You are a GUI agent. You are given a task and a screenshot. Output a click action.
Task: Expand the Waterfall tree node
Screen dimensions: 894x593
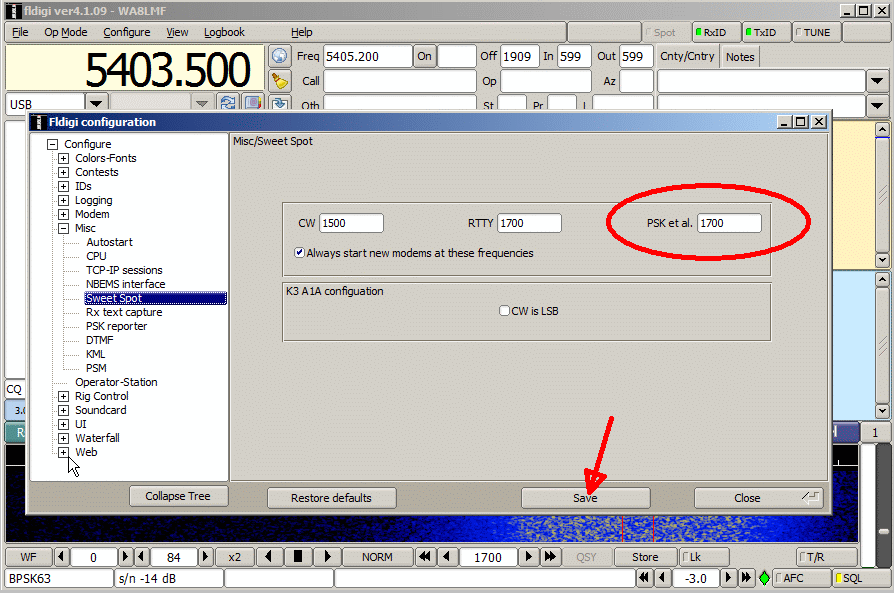click(63, 438)
